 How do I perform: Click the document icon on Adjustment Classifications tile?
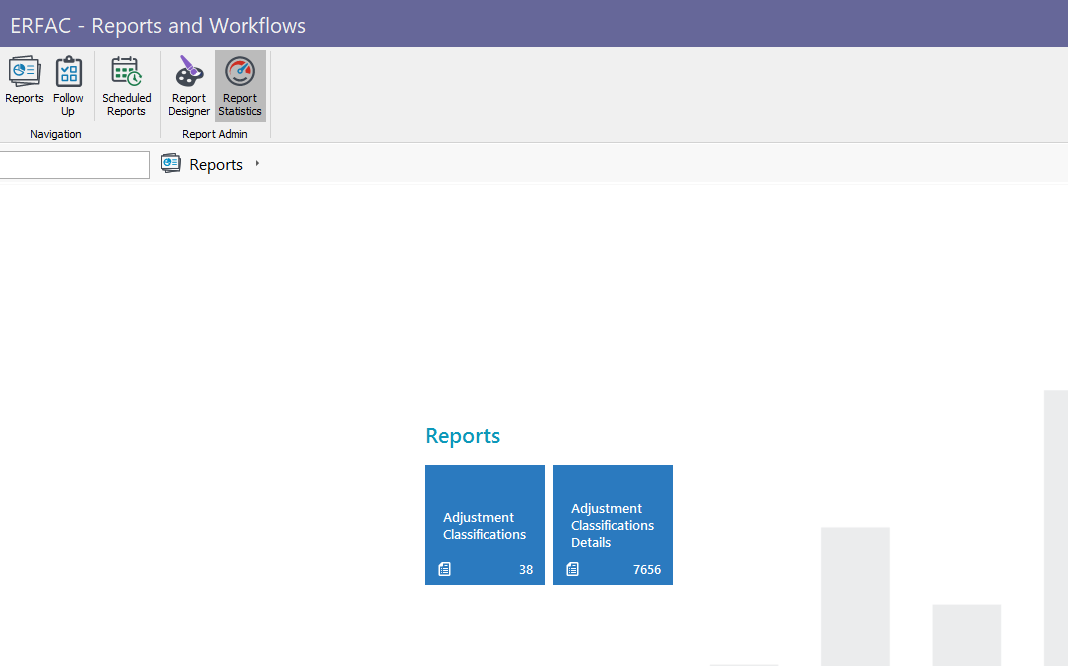coord(445,569)
